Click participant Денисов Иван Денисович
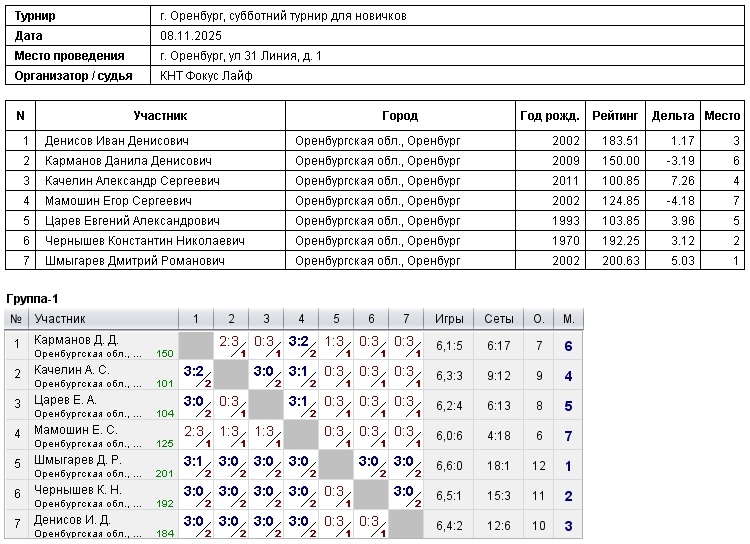Viewport: 750px width, 544px height. [x=116, y=141]
